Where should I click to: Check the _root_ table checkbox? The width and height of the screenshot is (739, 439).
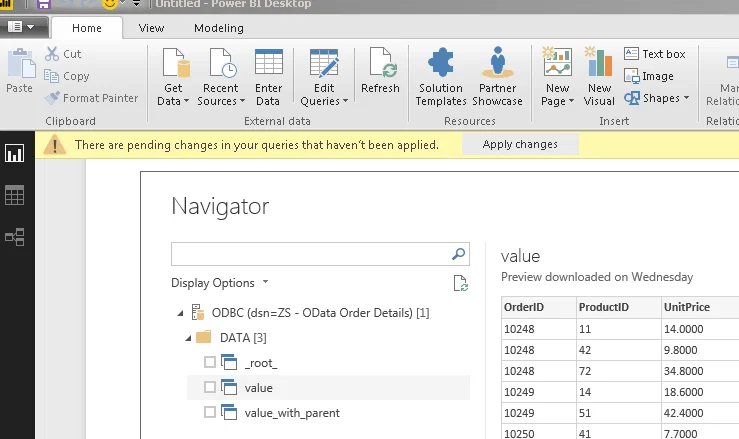tap(210, 362)
